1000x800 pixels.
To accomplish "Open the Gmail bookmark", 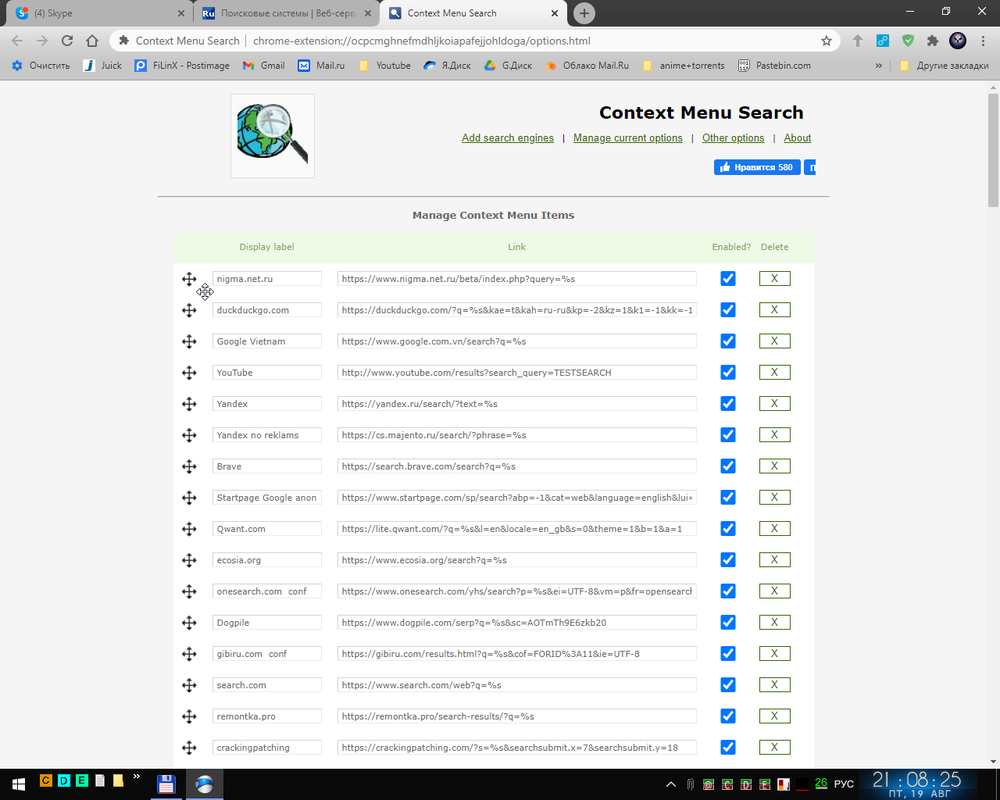I will 263,66.
